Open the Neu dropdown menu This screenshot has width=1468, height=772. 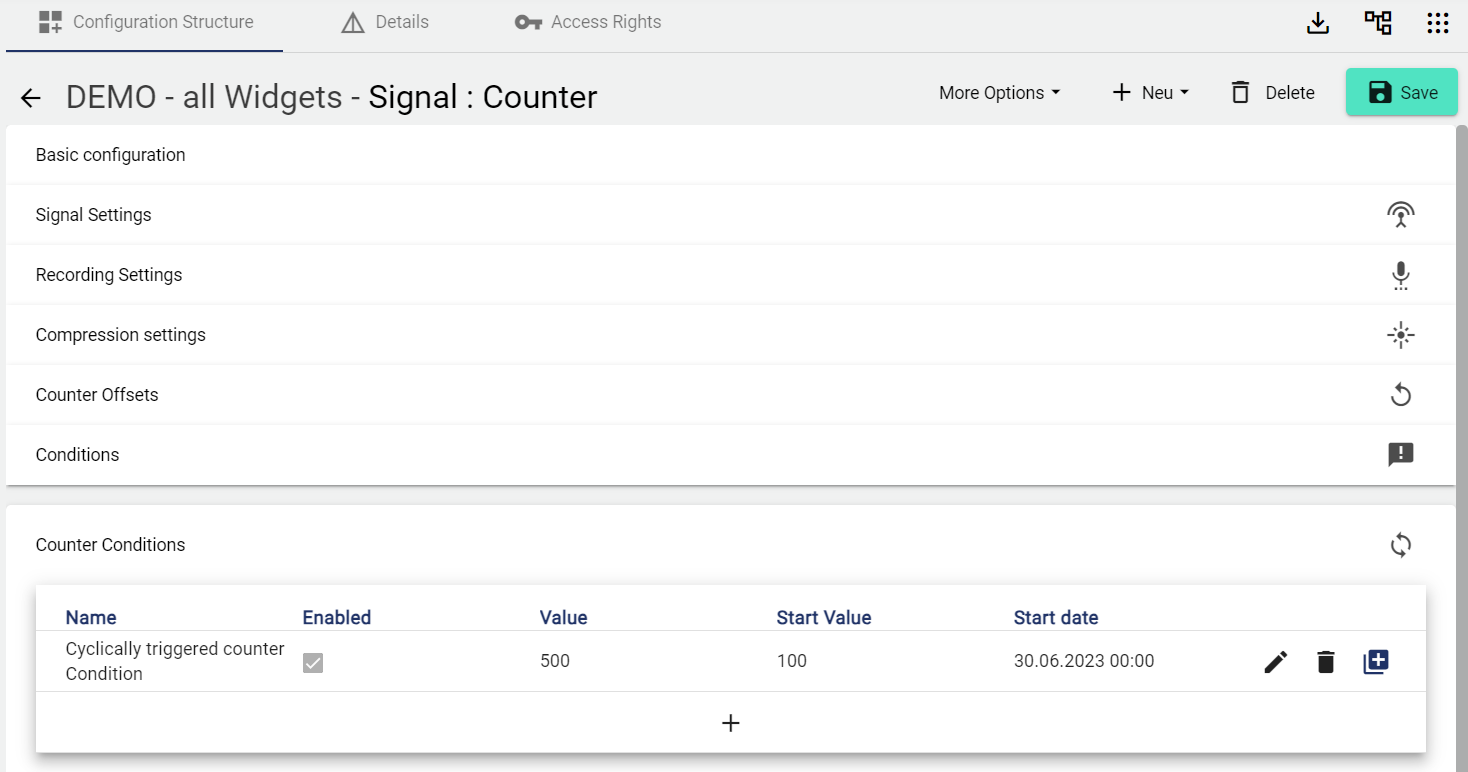point(1150,93)
